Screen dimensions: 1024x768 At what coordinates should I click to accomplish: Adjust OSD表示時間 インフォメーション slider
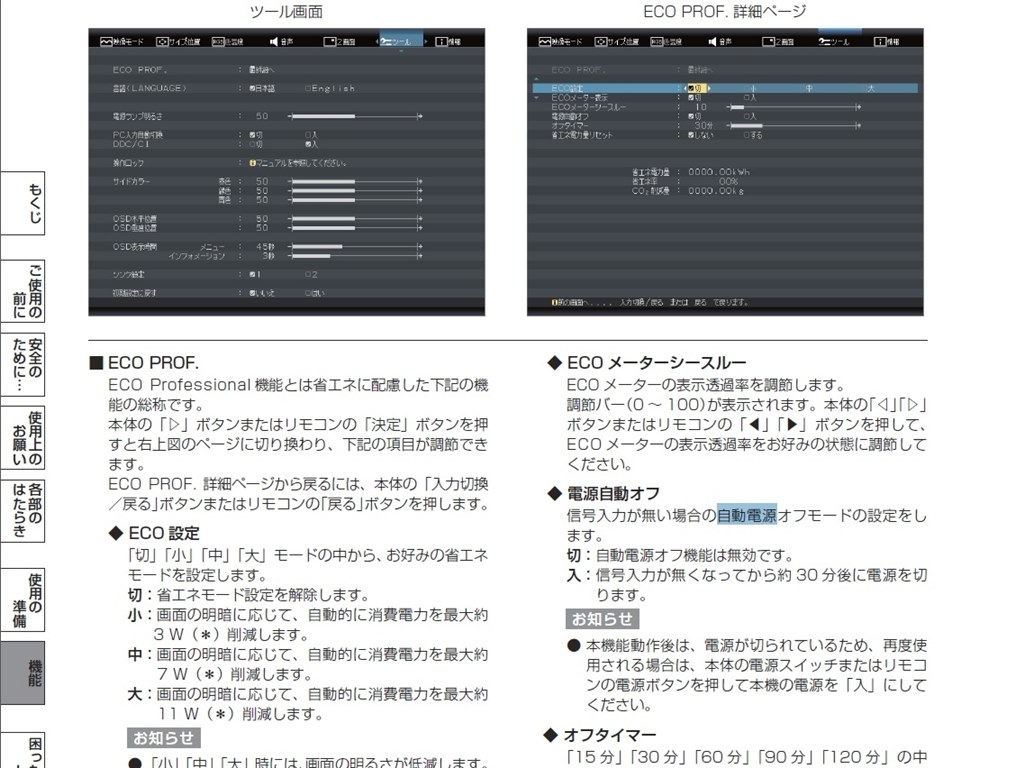tap(355, 256)
